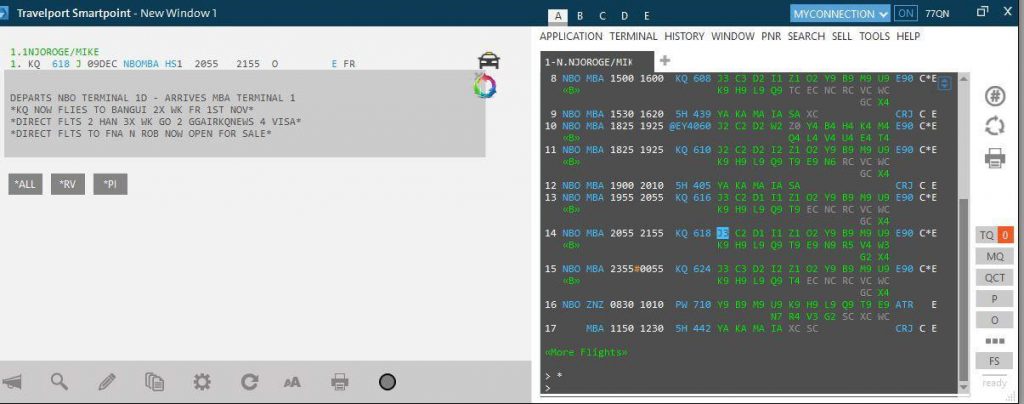Screen dimensions: 1024x404
Task: Click the megaphone icon in bottom toolbar
Action: coord(12,382)
